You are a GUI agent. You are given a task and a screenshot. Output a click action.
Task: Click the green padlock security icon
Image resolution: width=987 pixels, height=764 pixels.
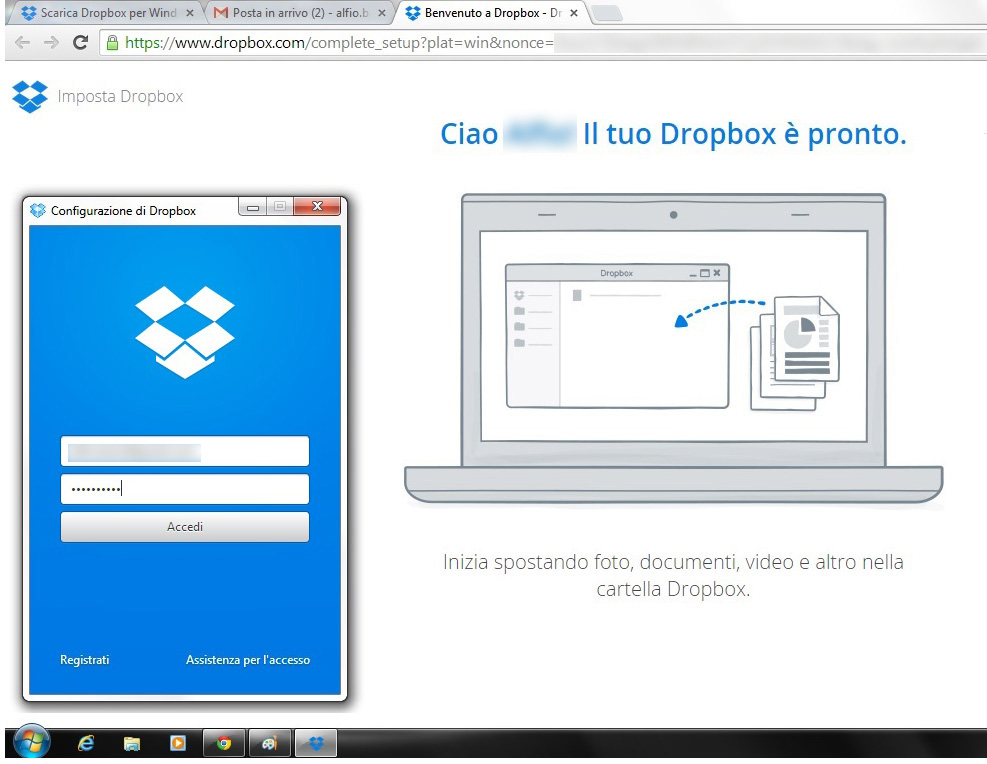112,43
